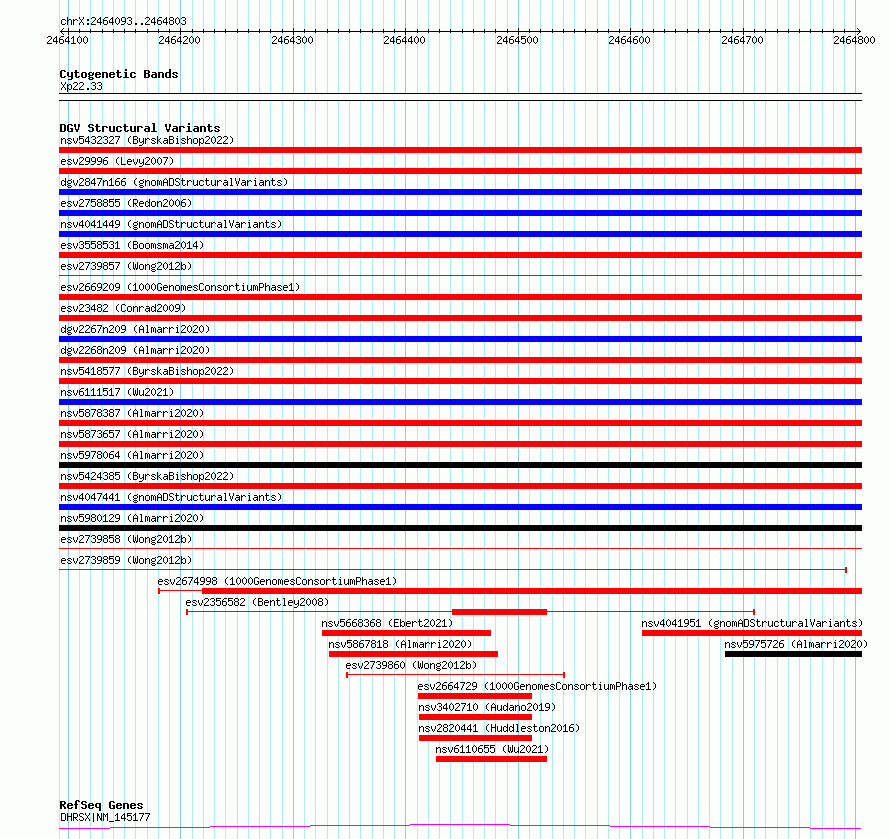This screenshot has width=890, height=839.
Task: Click the red bar under nsv5432327
Action: coord(460,150)
